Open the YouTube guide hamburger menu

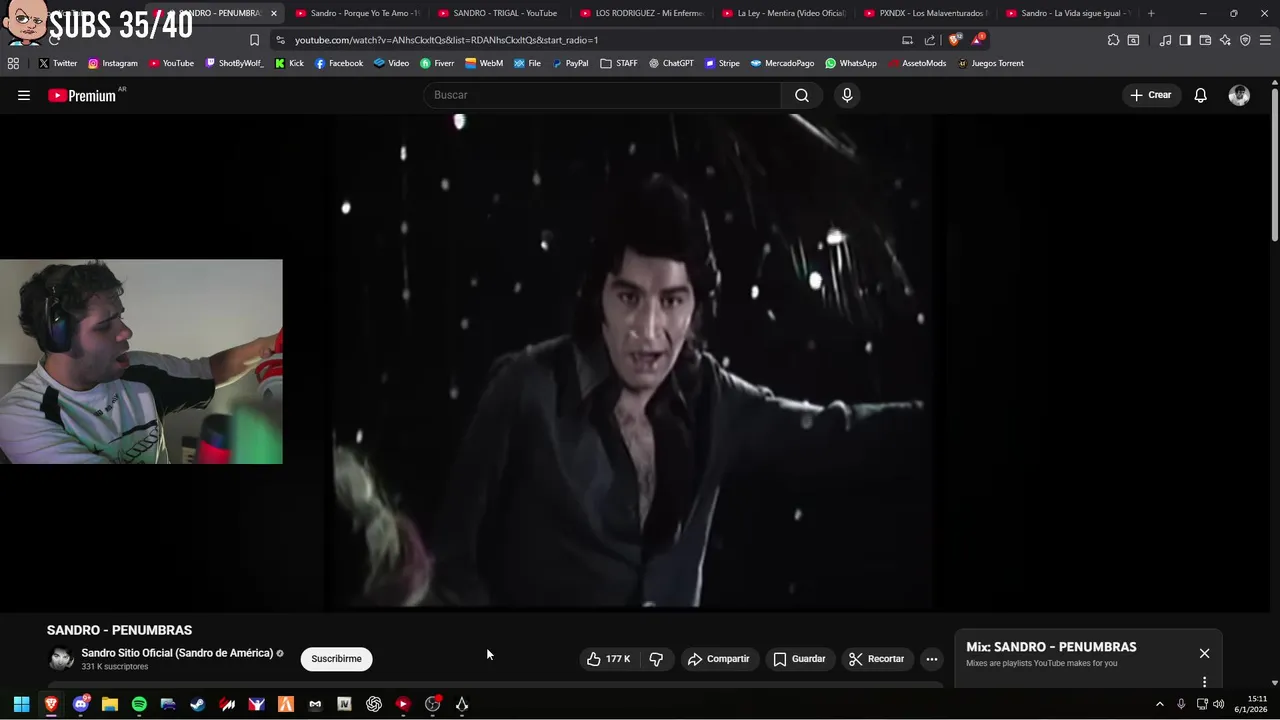(24, 95)
